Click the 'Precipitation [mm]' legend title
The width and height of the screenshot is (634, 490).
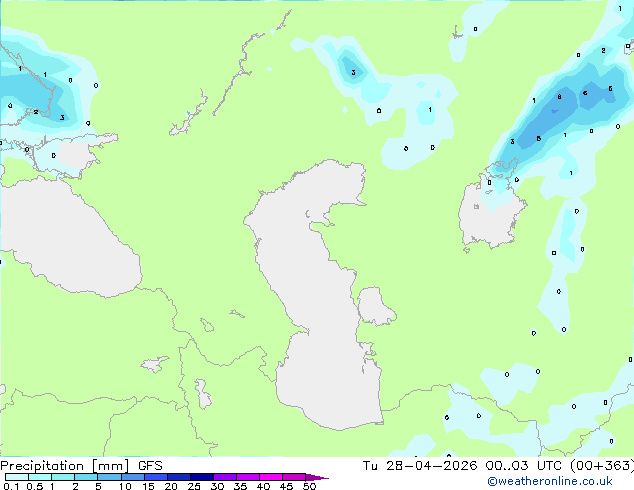pos(65,466)
